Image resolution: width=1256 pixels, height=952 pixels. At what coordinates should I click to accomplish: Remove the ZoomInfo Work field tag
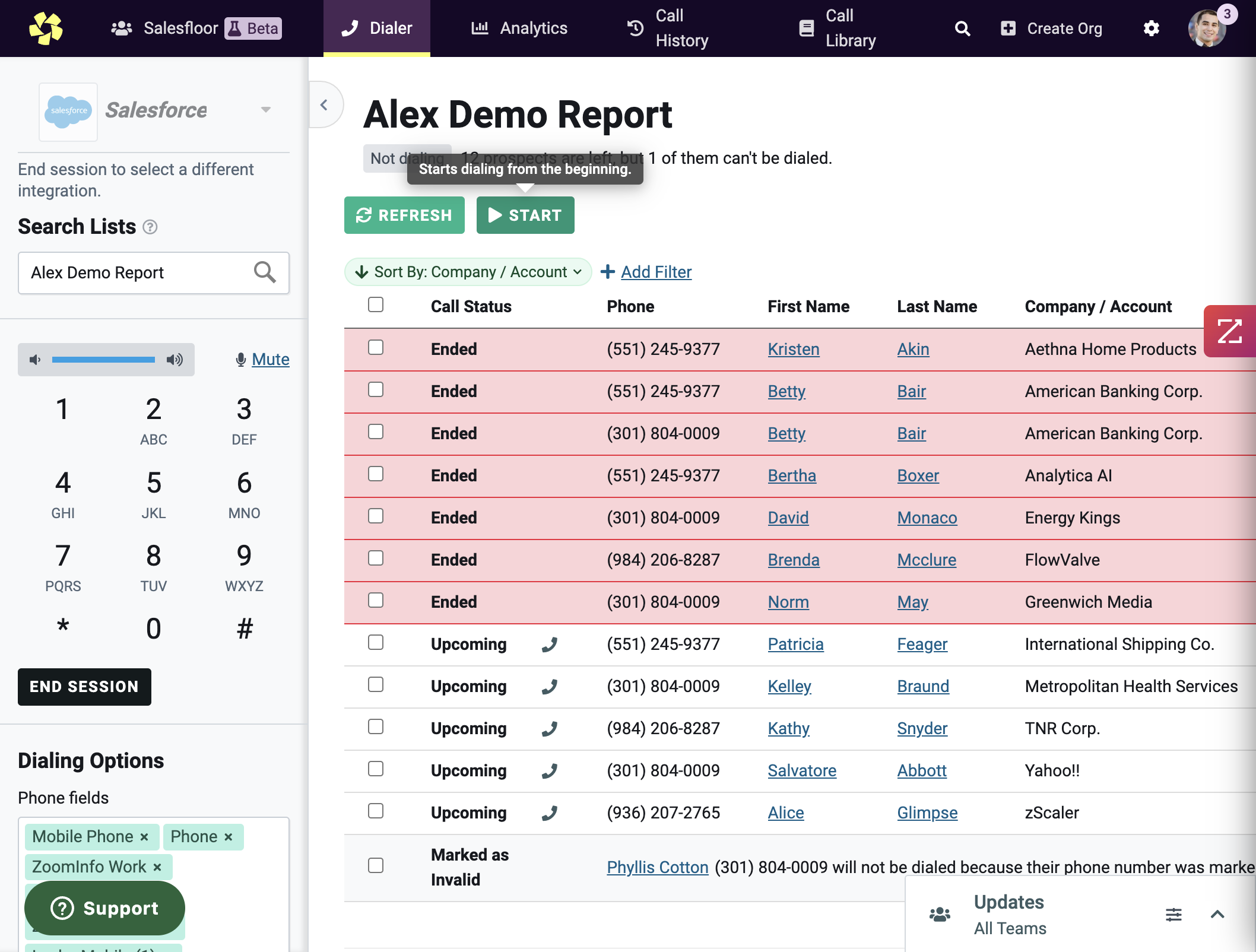coord(157,867)
